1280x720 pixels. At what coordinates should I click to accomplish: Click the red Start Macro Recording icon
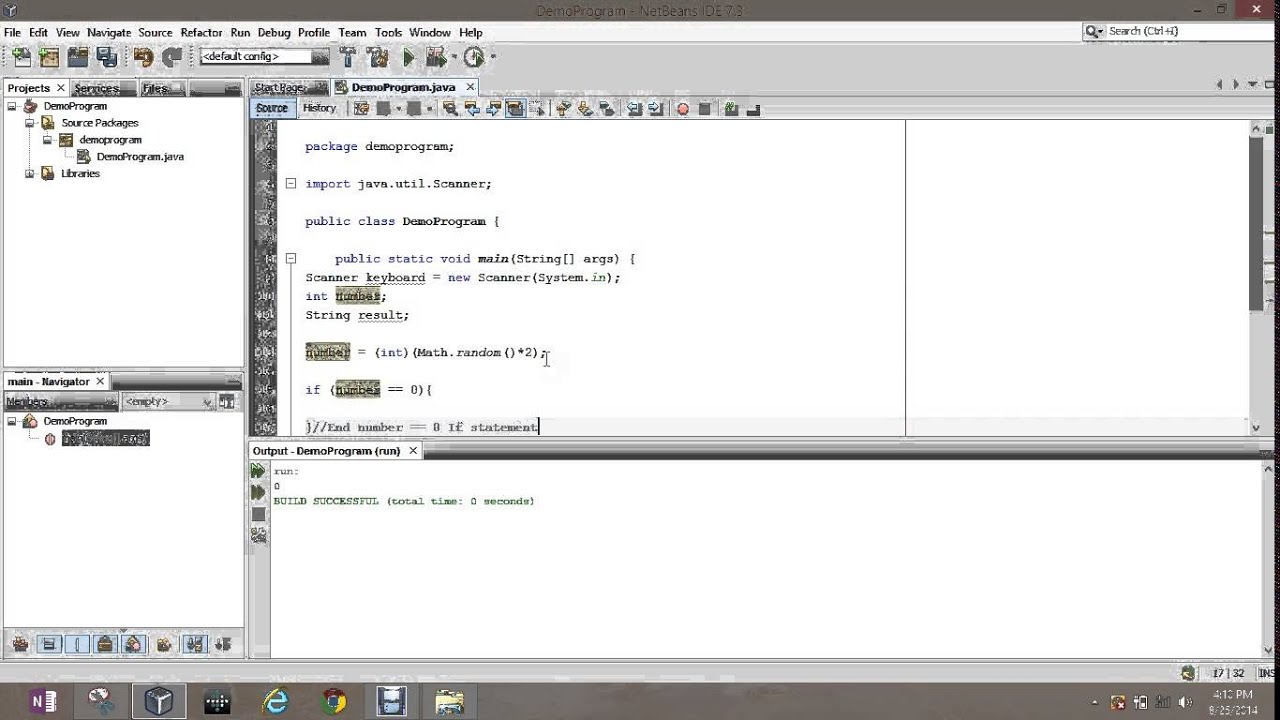682,109
